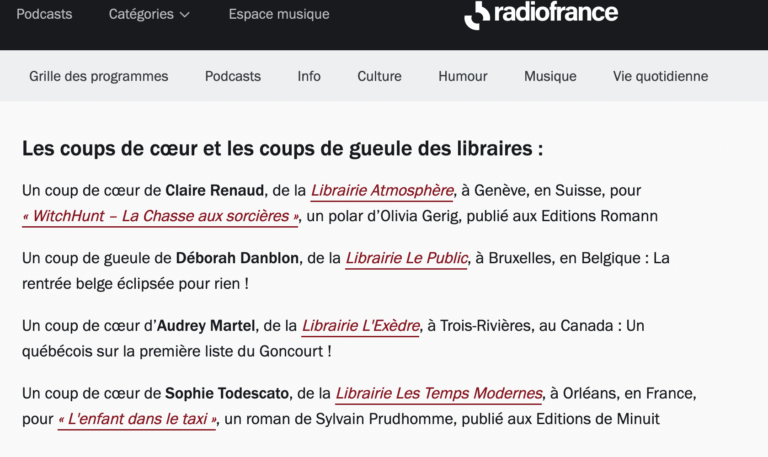This screenshot has height=457, width=768.
Task: Open Podcasts in the top black bar
Action: pyautogui.click(x=44, y=14)
